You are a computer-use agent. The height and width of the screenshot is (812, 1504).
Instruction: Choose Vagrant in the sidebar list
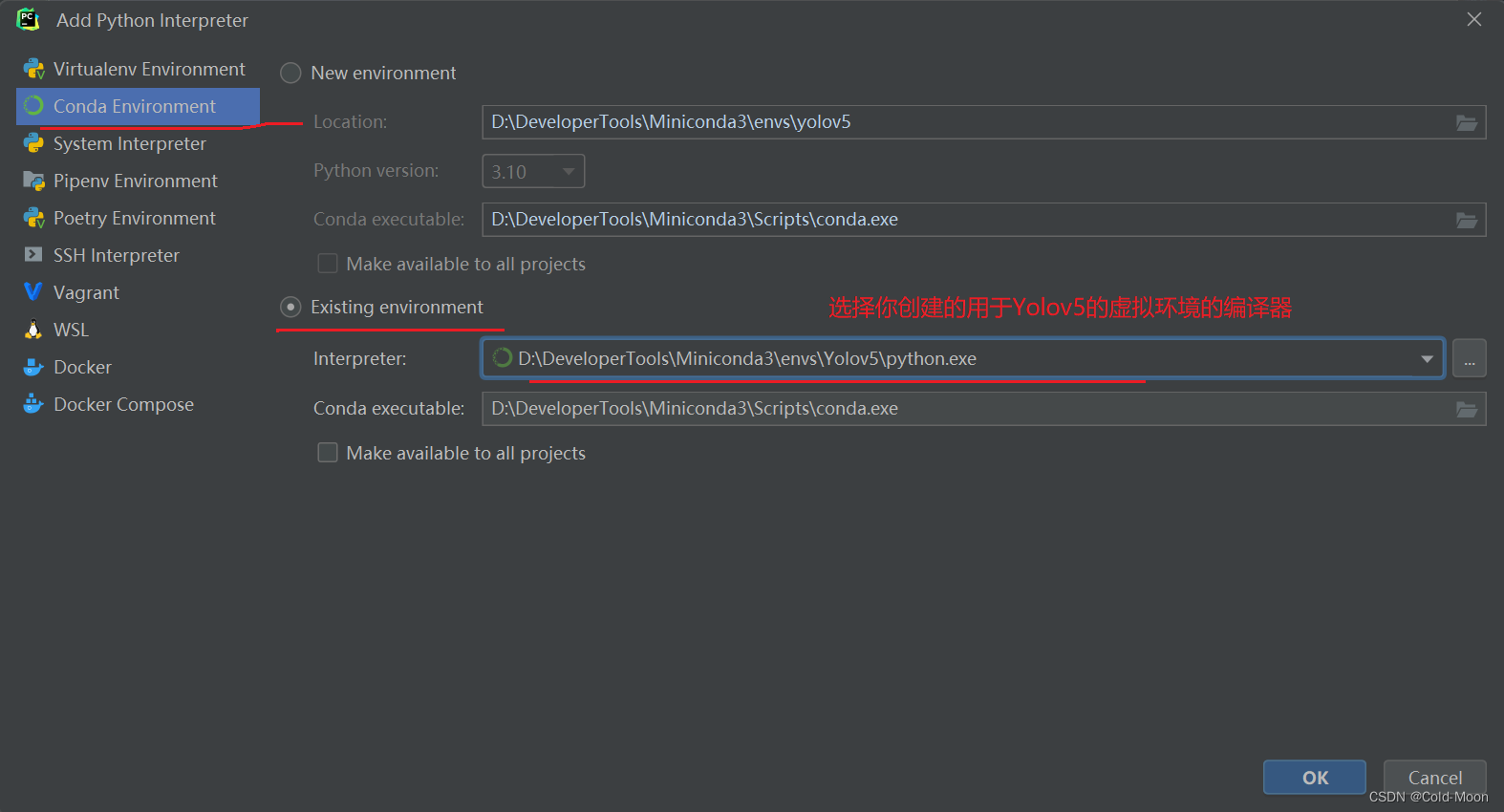138,292
